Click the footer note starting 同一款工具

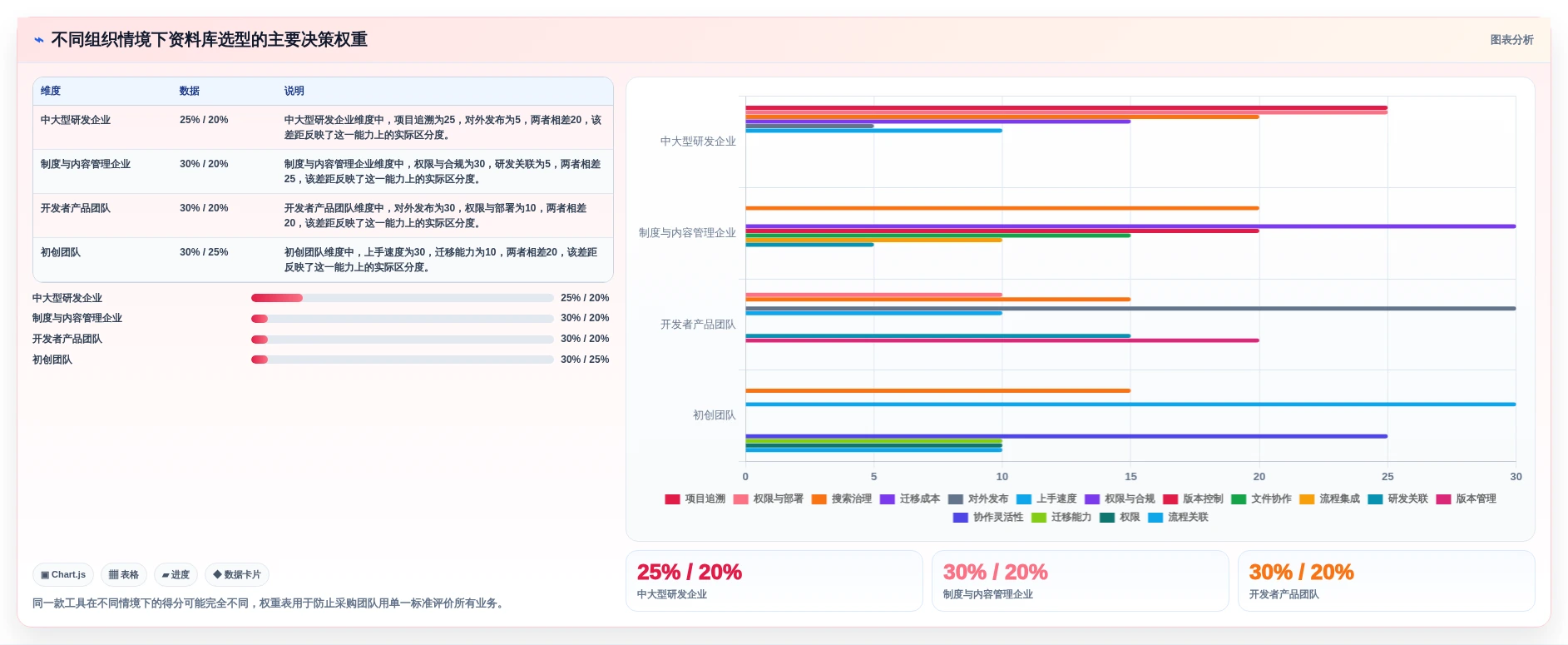pyautogui.click(x=270, y=603)
